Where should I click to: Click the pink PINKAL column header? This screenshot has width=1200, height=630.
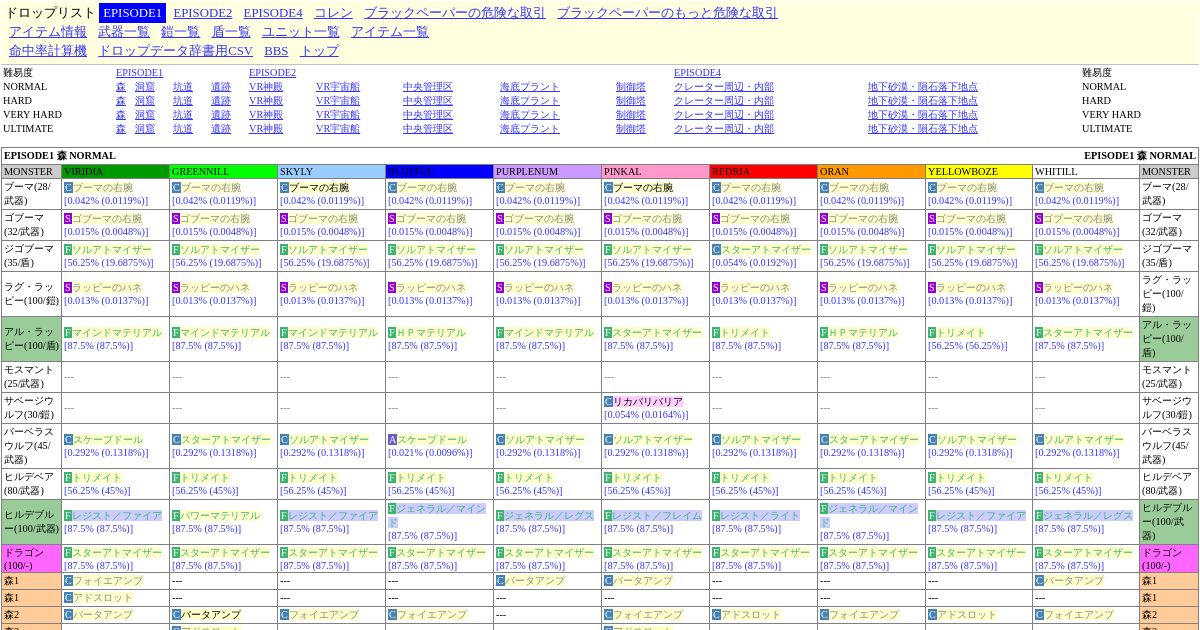coord(655,172)
